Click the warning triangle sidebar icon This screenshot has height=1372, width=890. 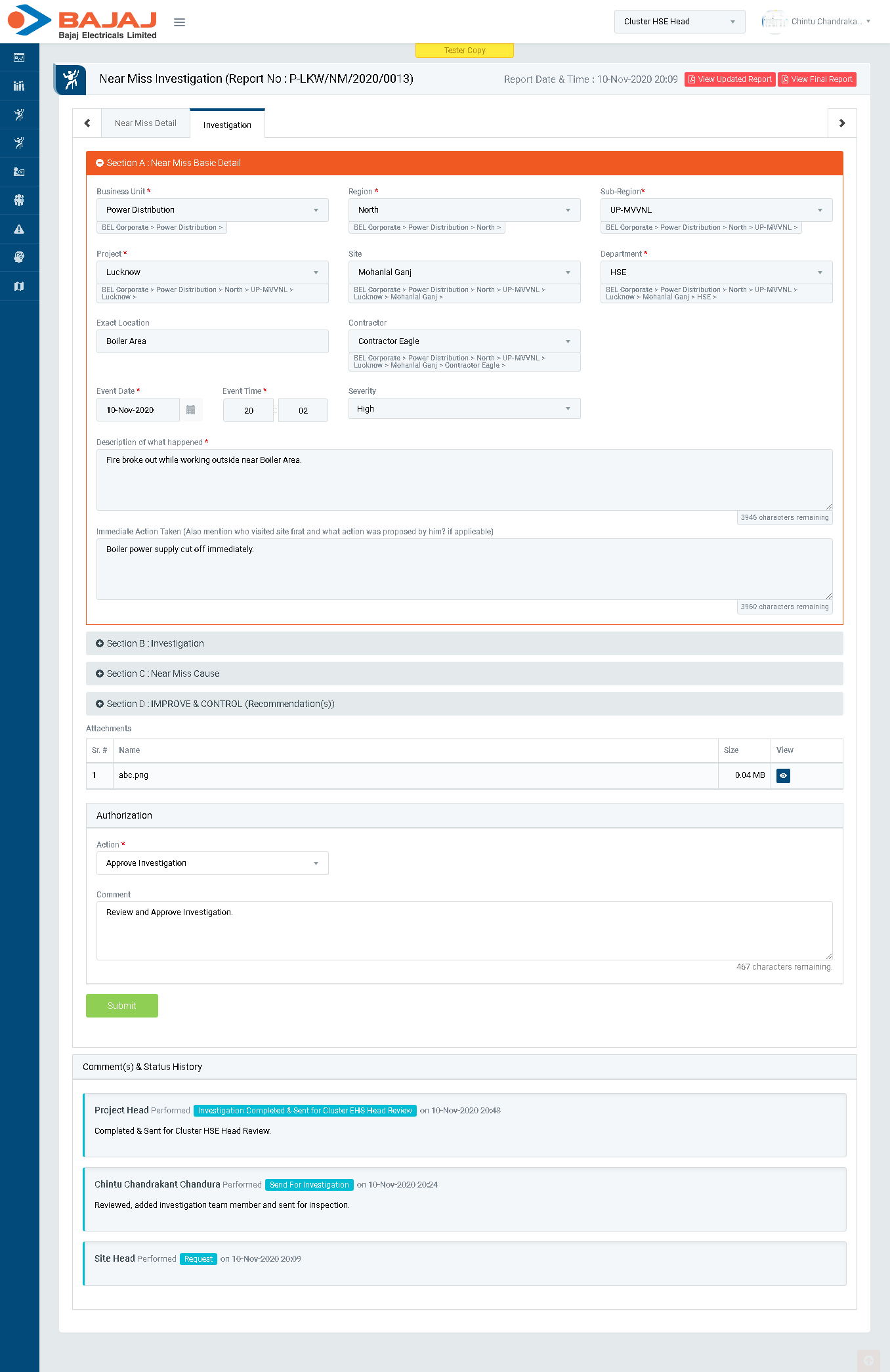[19, 229]
